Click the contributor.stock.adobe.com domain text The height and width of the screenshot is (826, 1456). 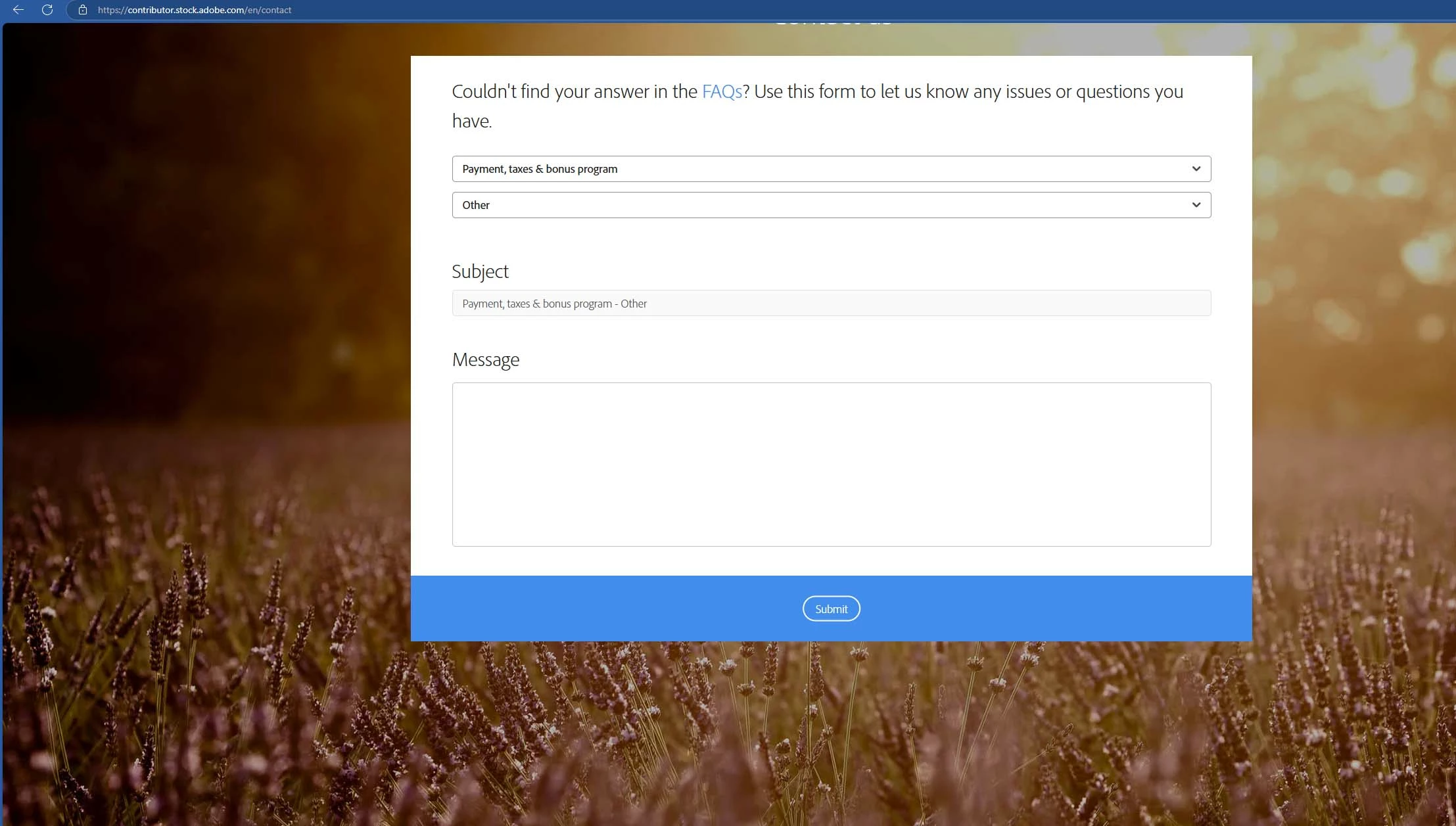point(185,10)
